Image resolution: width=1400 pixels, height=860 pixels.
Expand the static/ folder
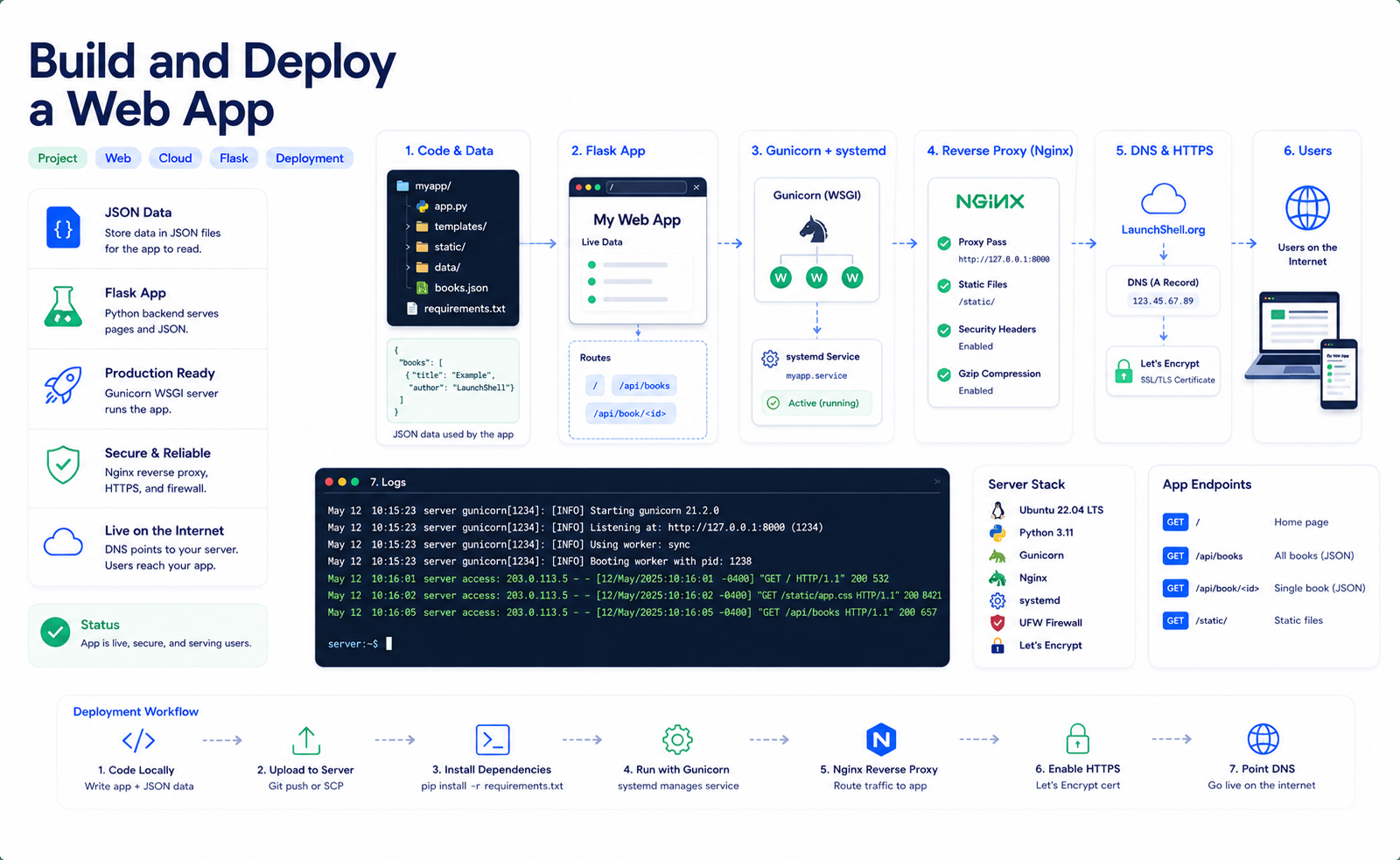pyautogui.click(x=408, y=247)
